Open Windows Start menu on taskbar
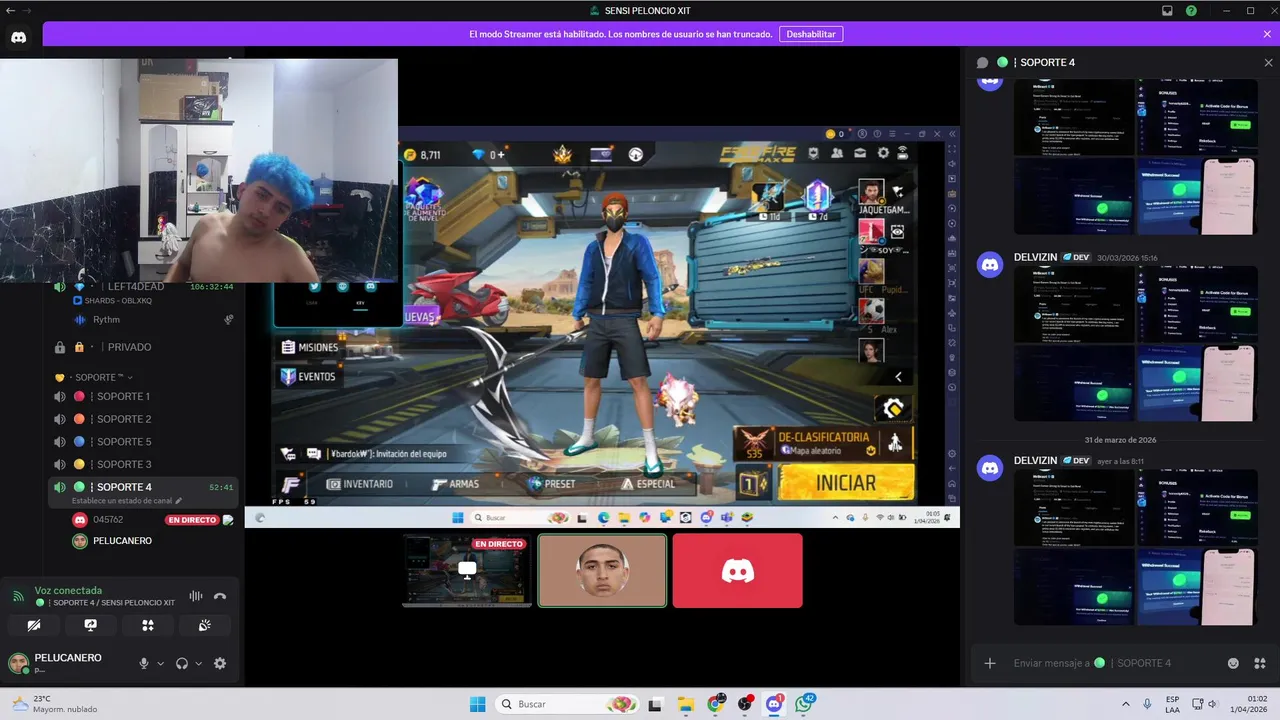Screen dimensions: 1280x720 point(478,704)
